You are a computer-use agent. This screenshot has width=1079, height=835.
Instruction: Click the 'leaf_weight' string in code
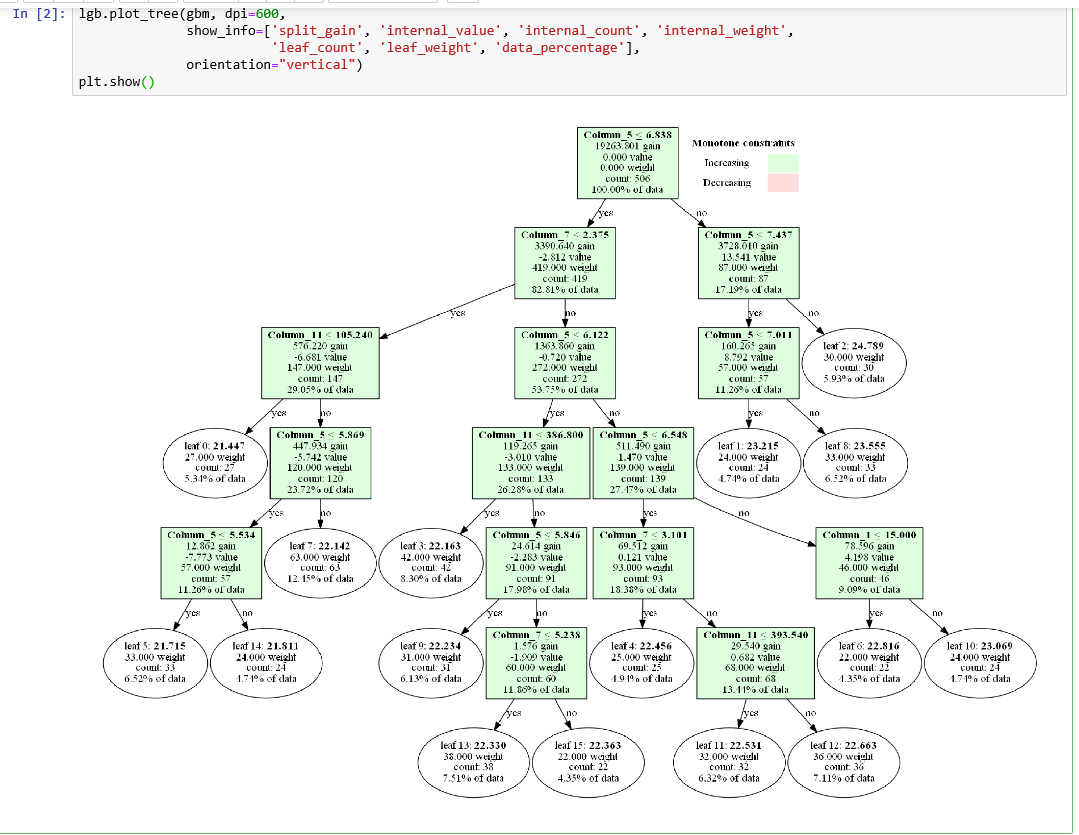pyautogui.click(x=431, y=48)
